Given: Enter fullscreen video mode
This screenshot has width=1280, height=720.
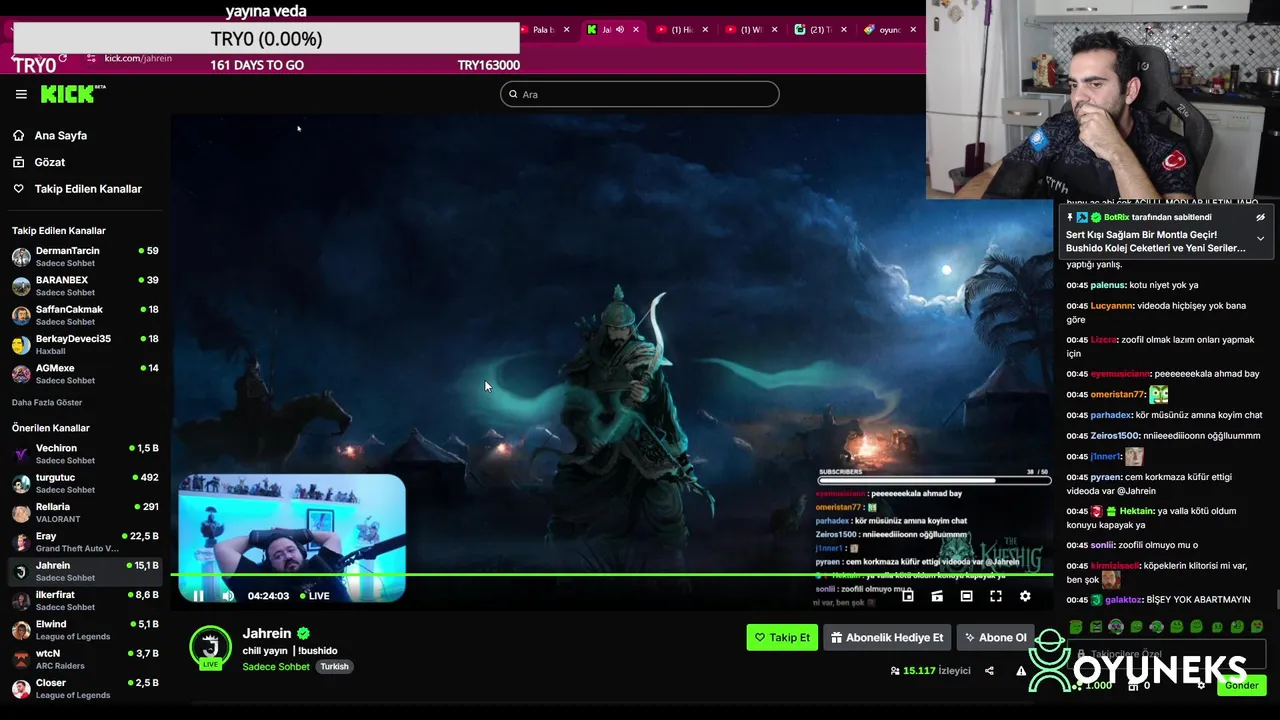Looking at the screenshot, I should click(x=996, y=596).
